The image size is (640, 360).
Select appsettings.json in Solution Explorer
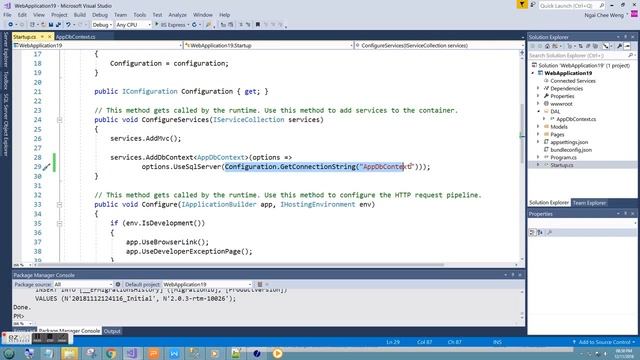[x=569, y=142]
